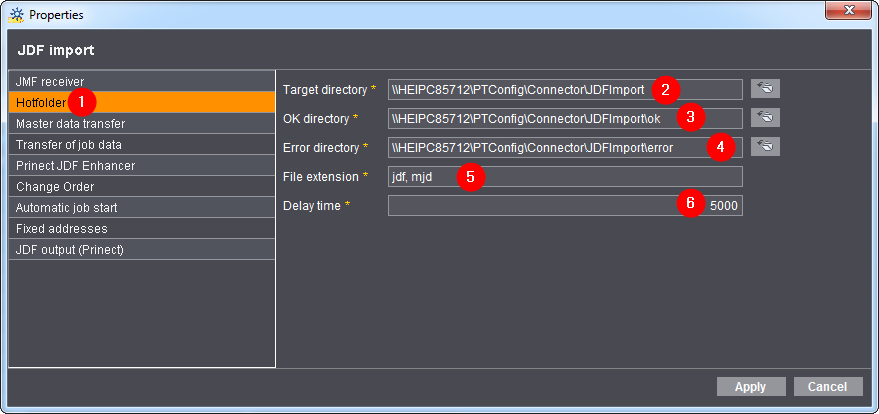This screenshot has height=414, width=879.
Task: Focus the OK directory text field
Action: click(520, 119)
